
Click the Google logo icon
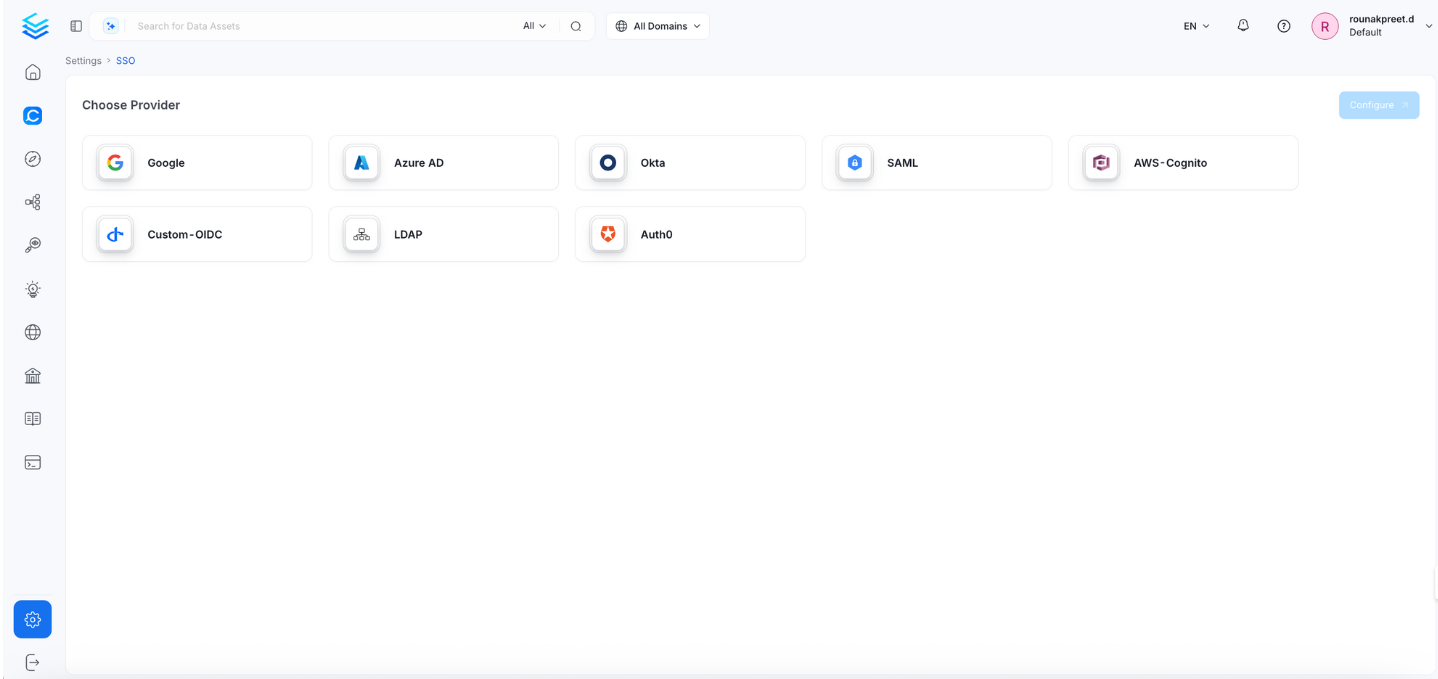115,163
